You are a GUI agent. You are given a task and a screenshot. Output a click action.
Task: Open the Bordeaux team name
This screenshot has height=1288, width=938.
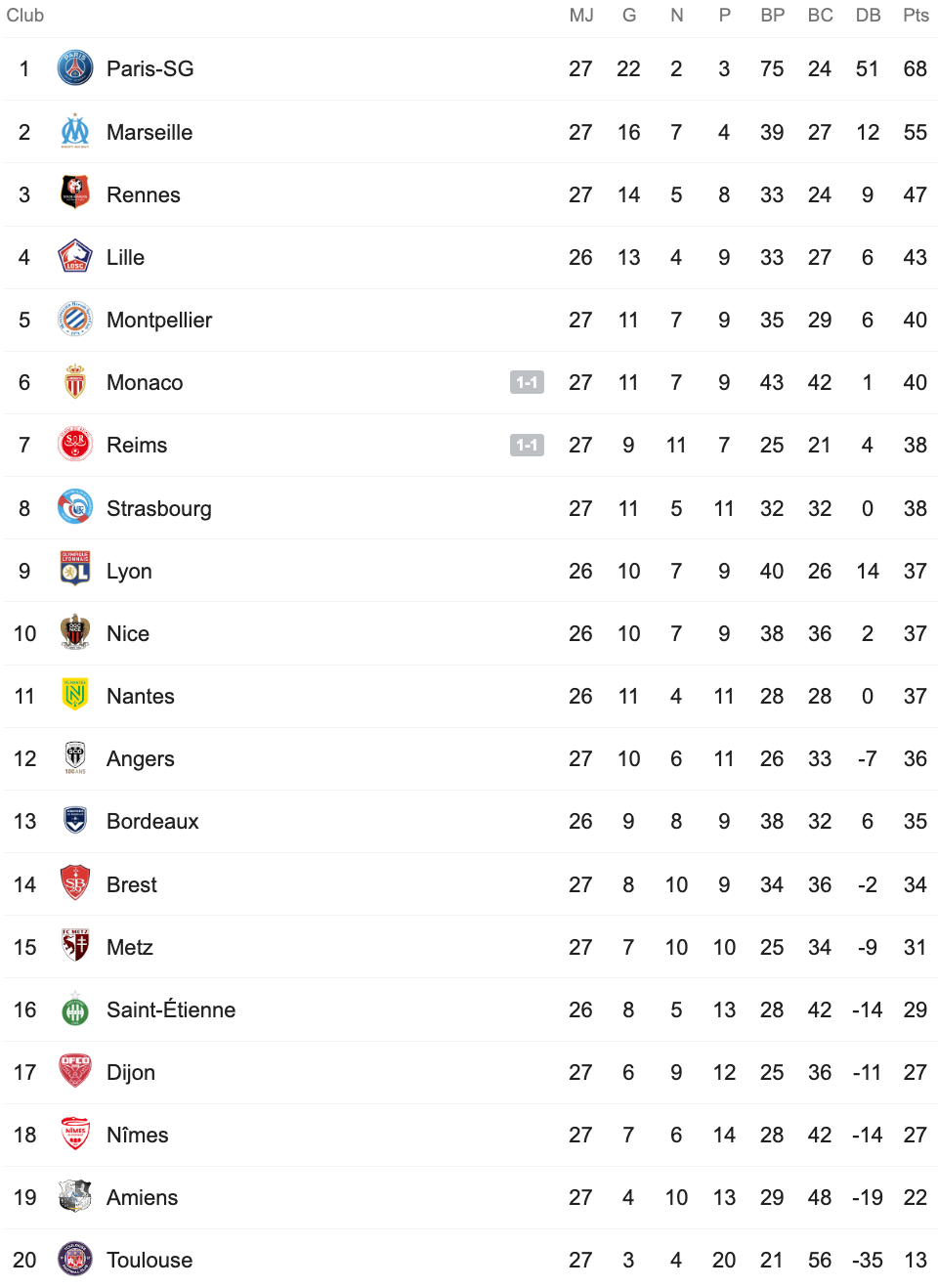click(x=152, y=821)
